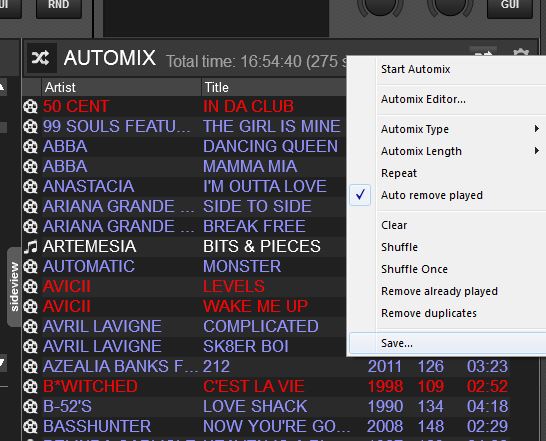Select the track IN DA CLUB
This screenshot has width=546, height=441.
248,106
